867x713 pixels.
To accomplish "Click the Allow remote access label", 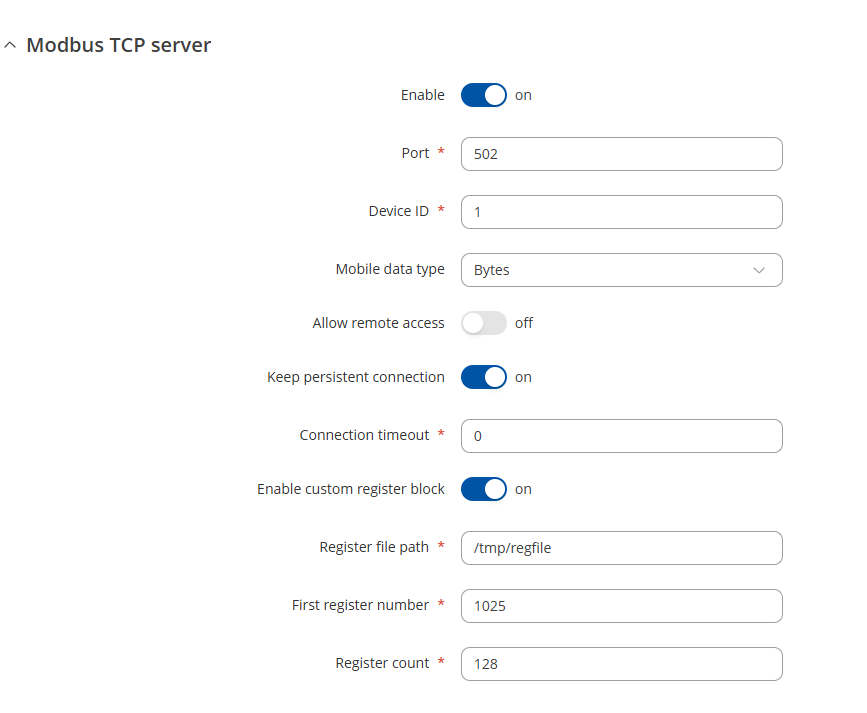I will [x=378, y=323].
